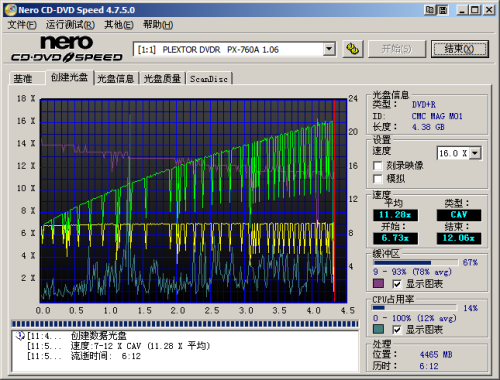Enable the 模拟 simulation checkbox
Viewport: 500px width, 380px height.
click(377, 179)
